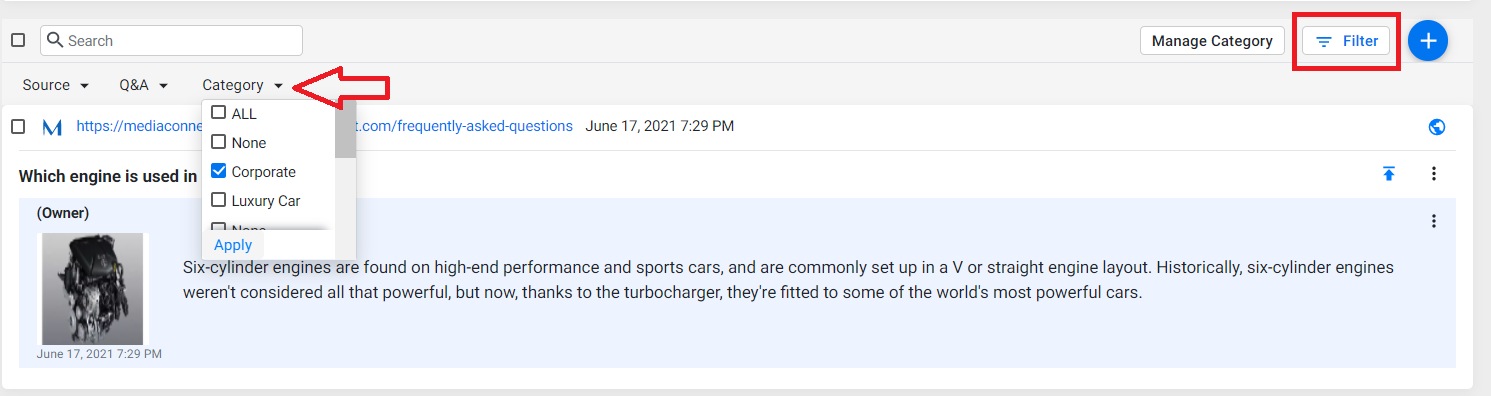The image size is (1491, 396).
Task: Open the frequently-asked-questions URL link
Action: pyautogui.click(x=324, y=126)
